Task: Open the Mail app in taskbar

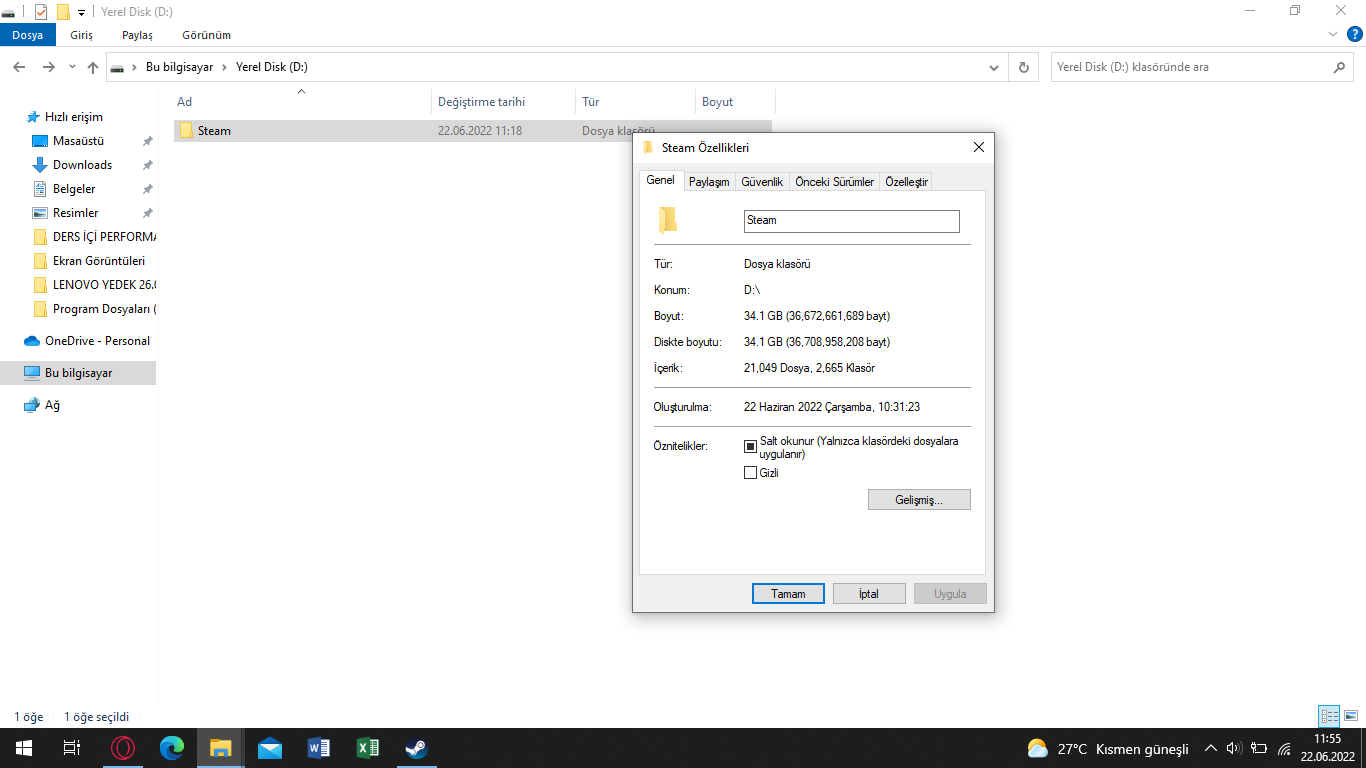Action: tap(270, 748)
